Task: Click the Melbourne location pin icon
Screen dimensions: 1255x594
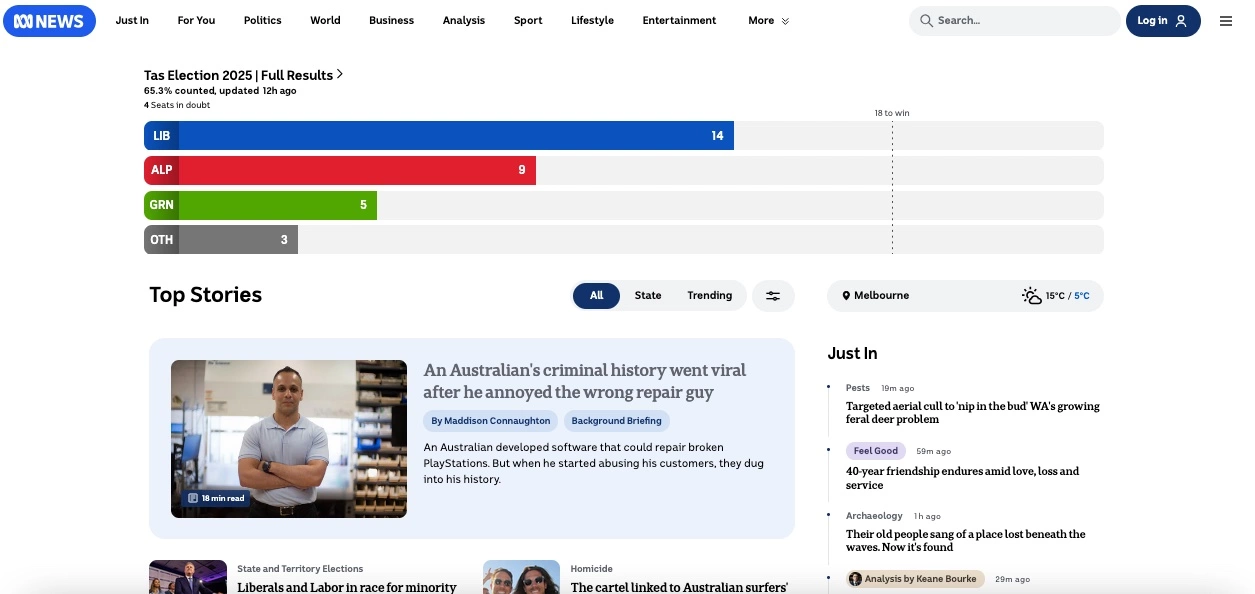Action: point(846,296)
